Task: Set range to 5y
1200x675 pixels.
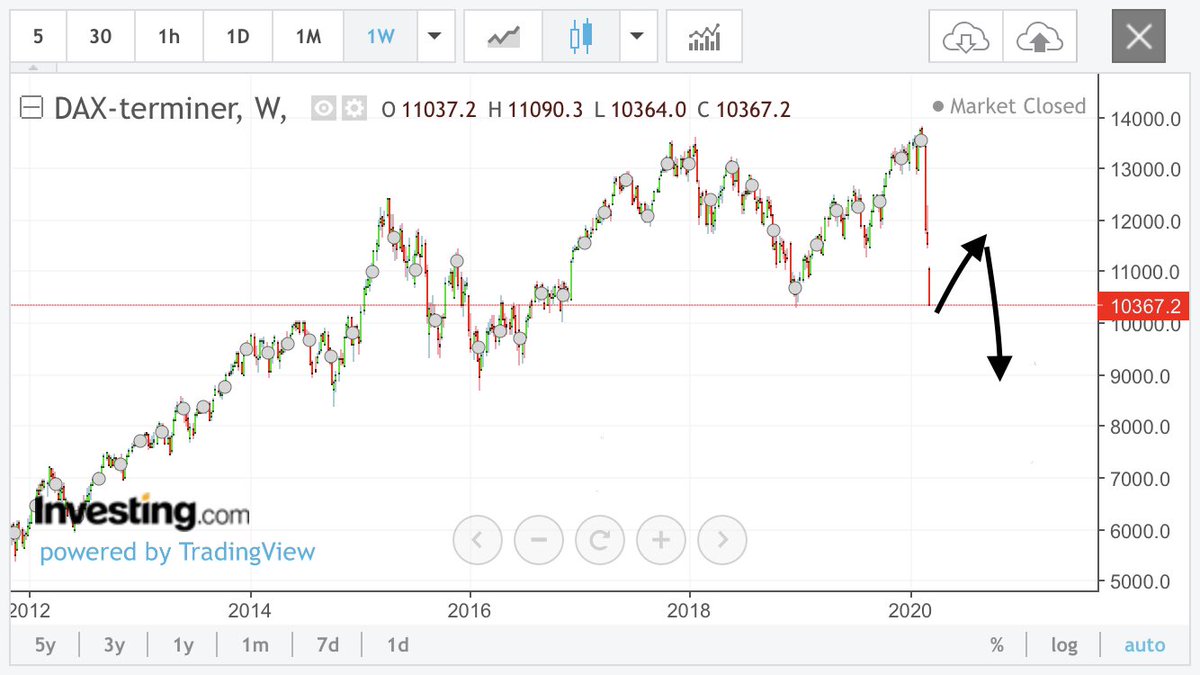Action: 45,645
